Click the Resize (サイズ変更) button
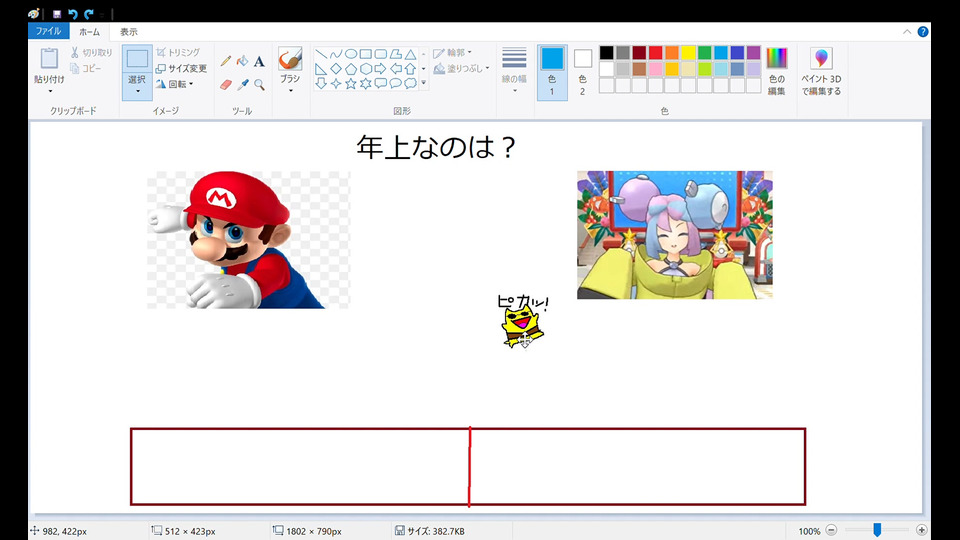 181,69
